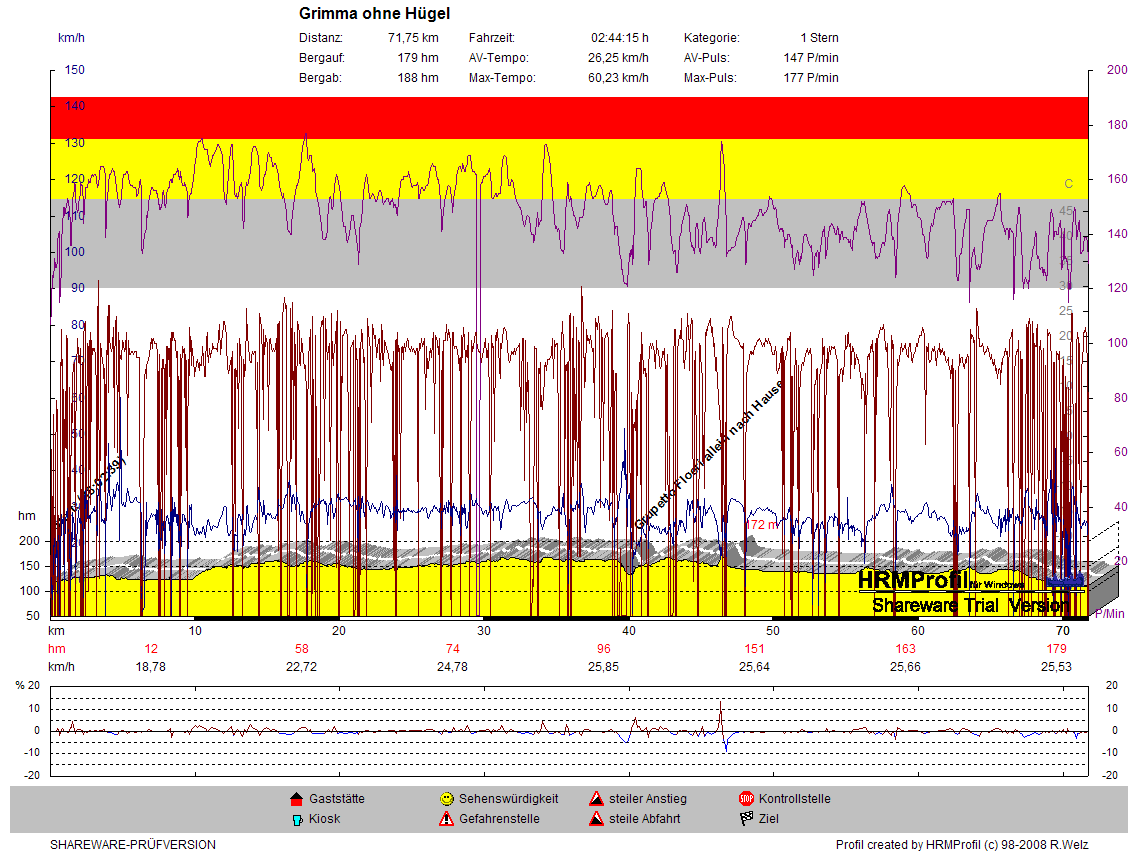The width and height of the screenshot is (1138, 851).
Task: Click the HRMProfil Shareware Trial Version watermark
Action: click(x=966, y=592)
